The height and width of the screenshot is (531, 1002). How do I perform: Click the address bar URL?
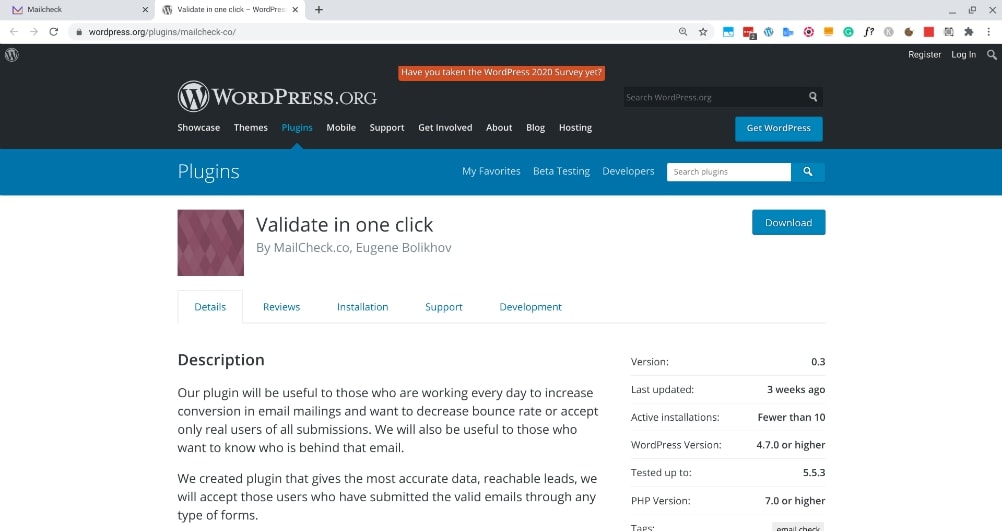pos(162,32)
